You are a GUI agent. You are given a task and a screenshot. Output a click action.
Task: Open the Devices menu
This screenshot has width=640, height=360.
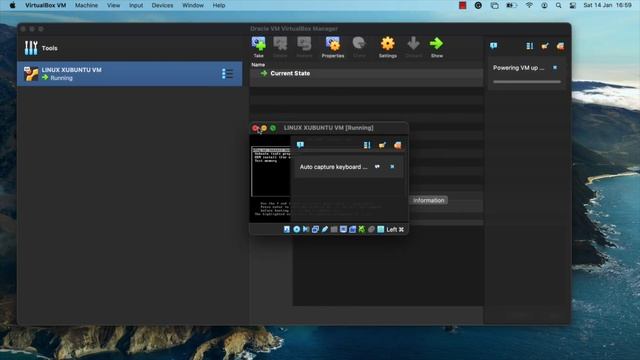[162, 5]
